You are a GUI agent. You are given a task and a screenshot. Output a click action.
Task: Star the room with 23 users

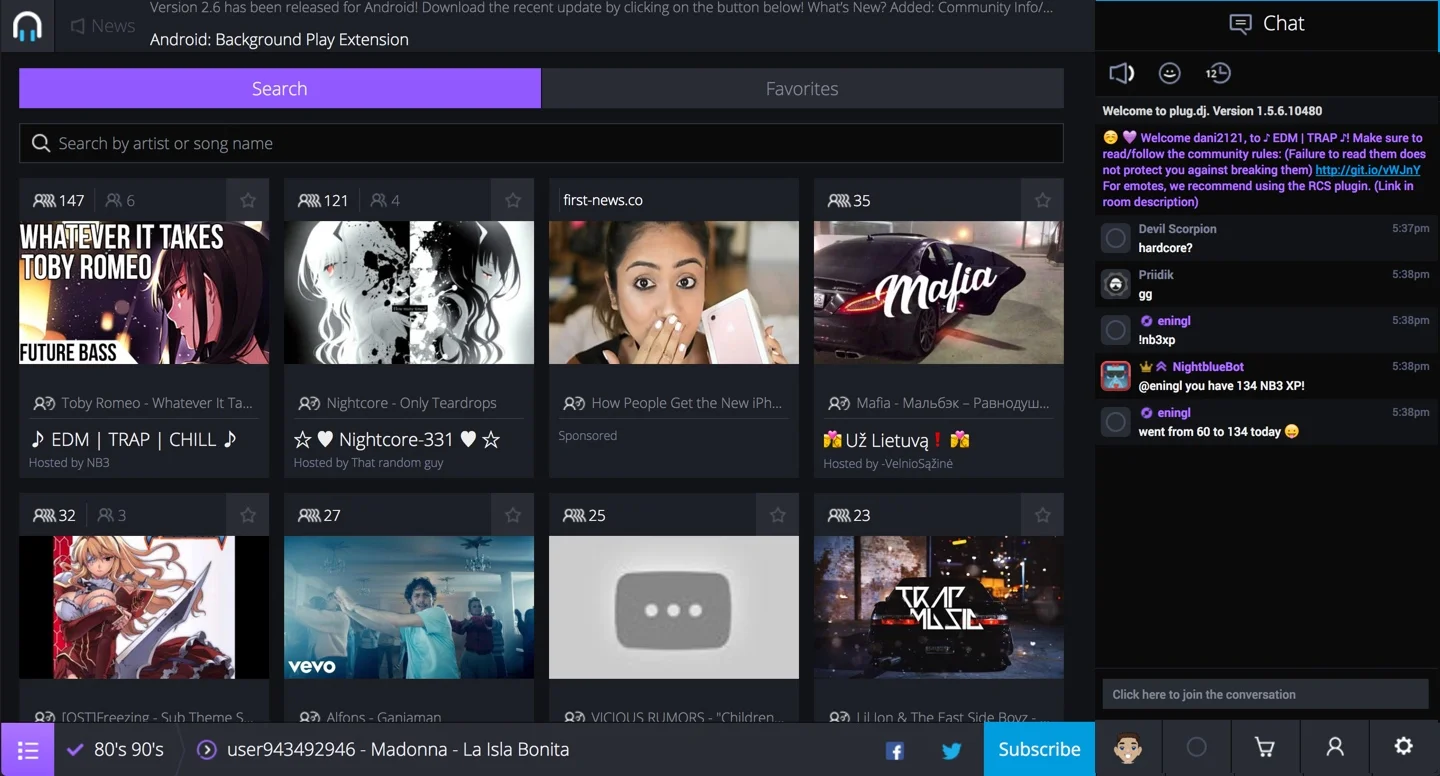point(1043,515)
